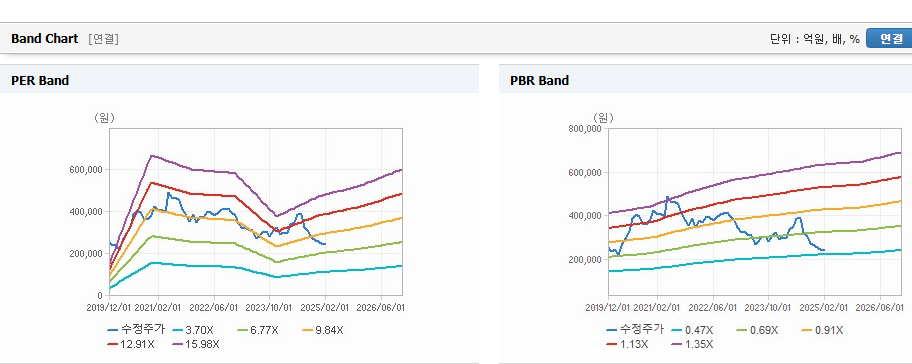
Task: Toggle 수정주가 legend in PER Band
Action: pos(136,330)
